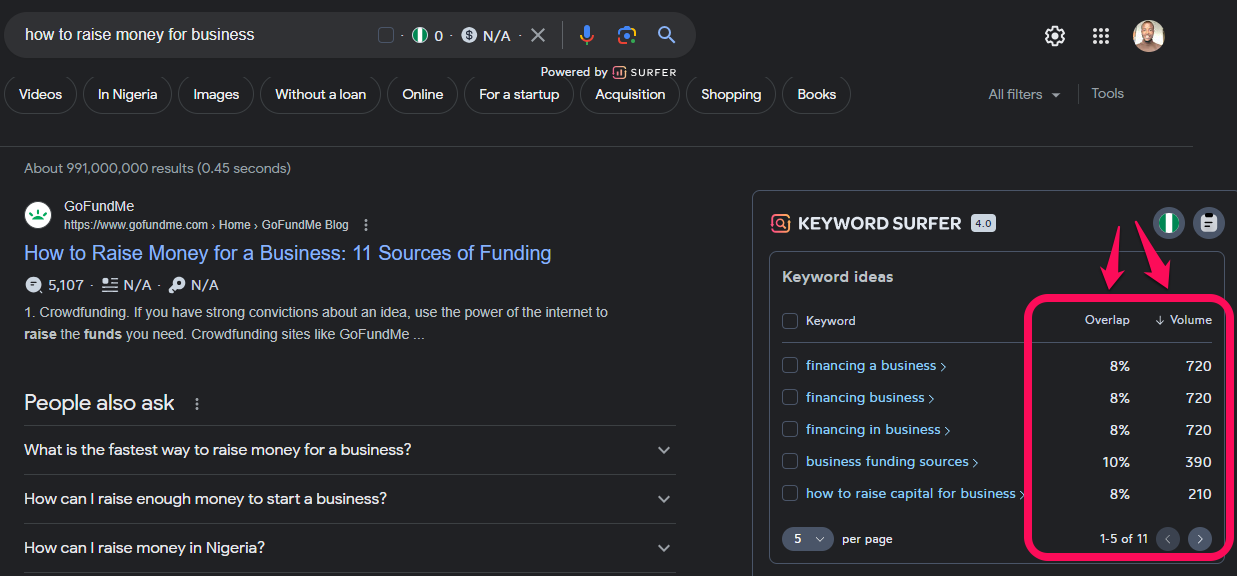
Task: Click the Nigeria flag icon in search bar
Action: [x=420, y=35]
